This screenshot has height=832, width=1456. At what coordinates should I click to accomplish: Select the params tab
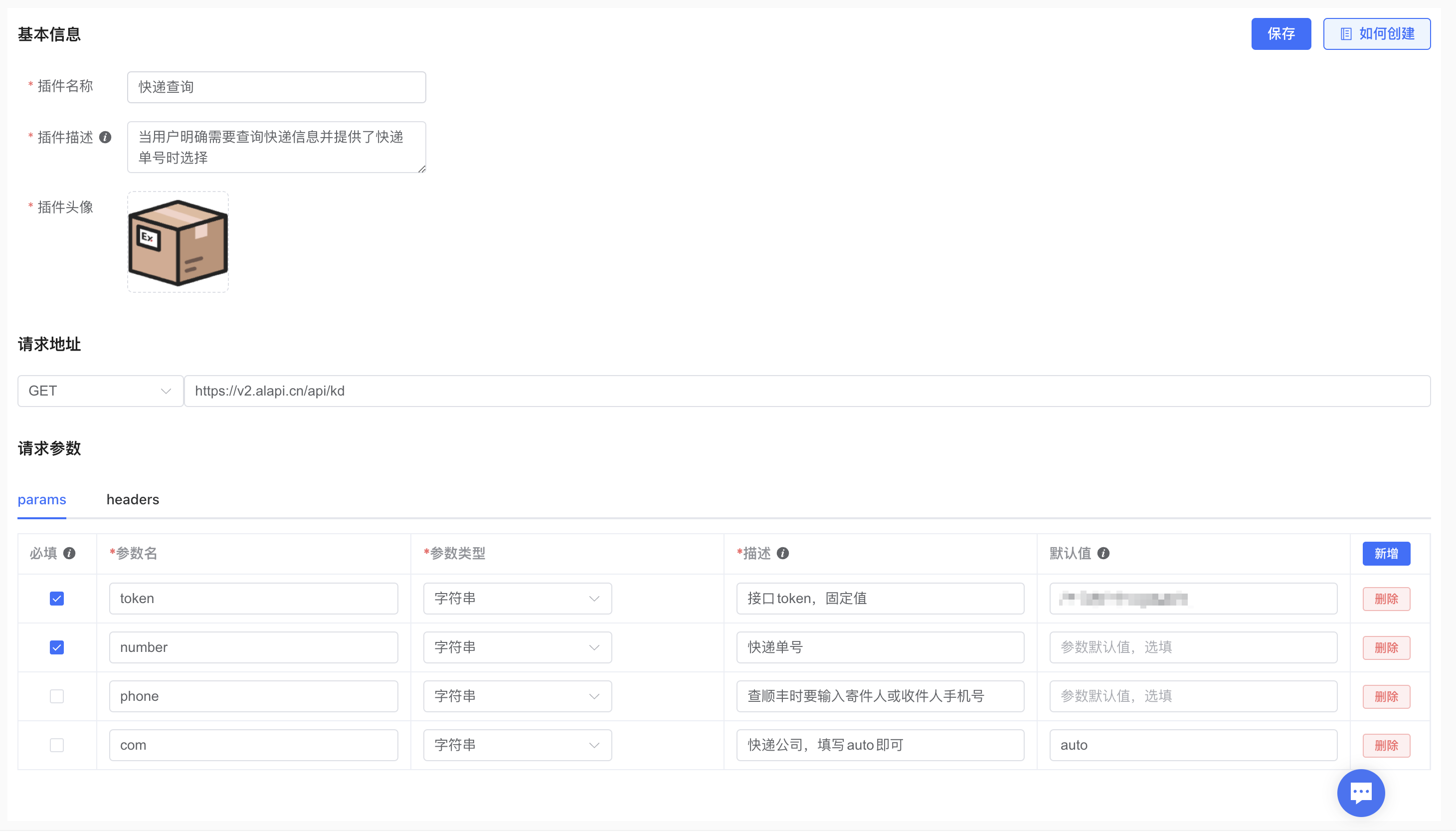click(x=42, y=499)
